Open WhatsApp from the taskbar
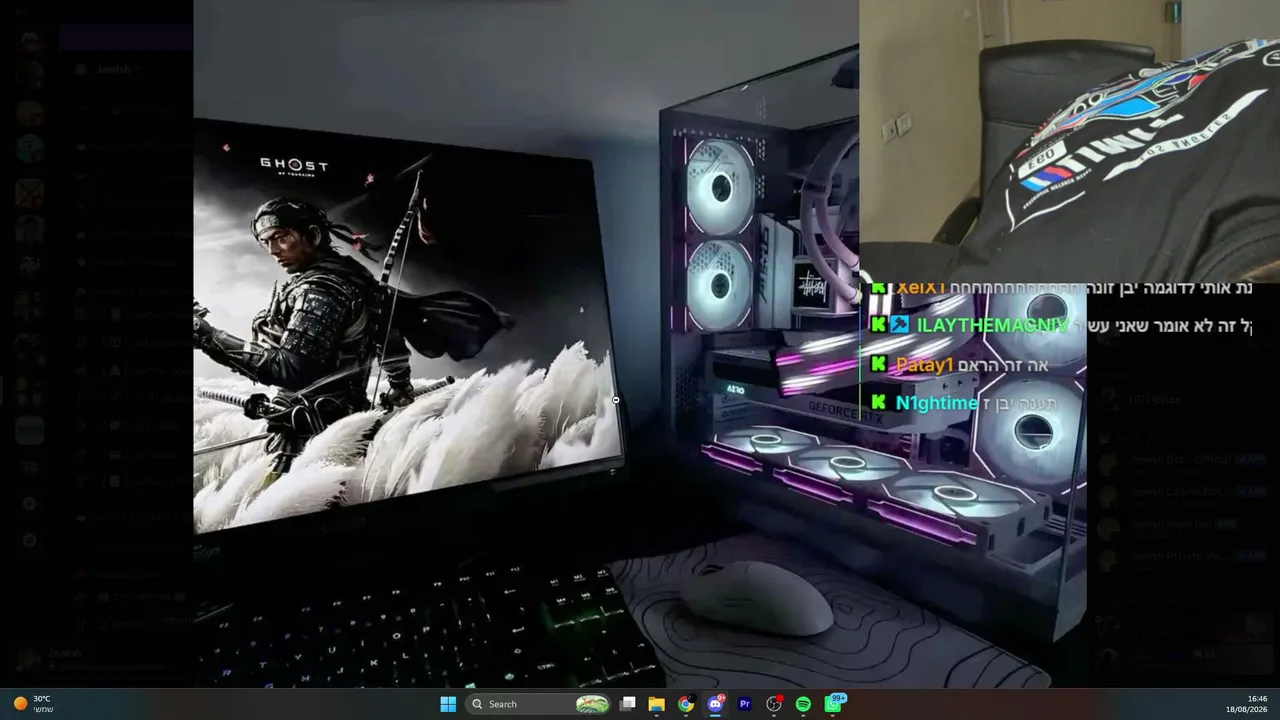The height and width of the screenshot is (720, 1280). [x=833, y=704]
